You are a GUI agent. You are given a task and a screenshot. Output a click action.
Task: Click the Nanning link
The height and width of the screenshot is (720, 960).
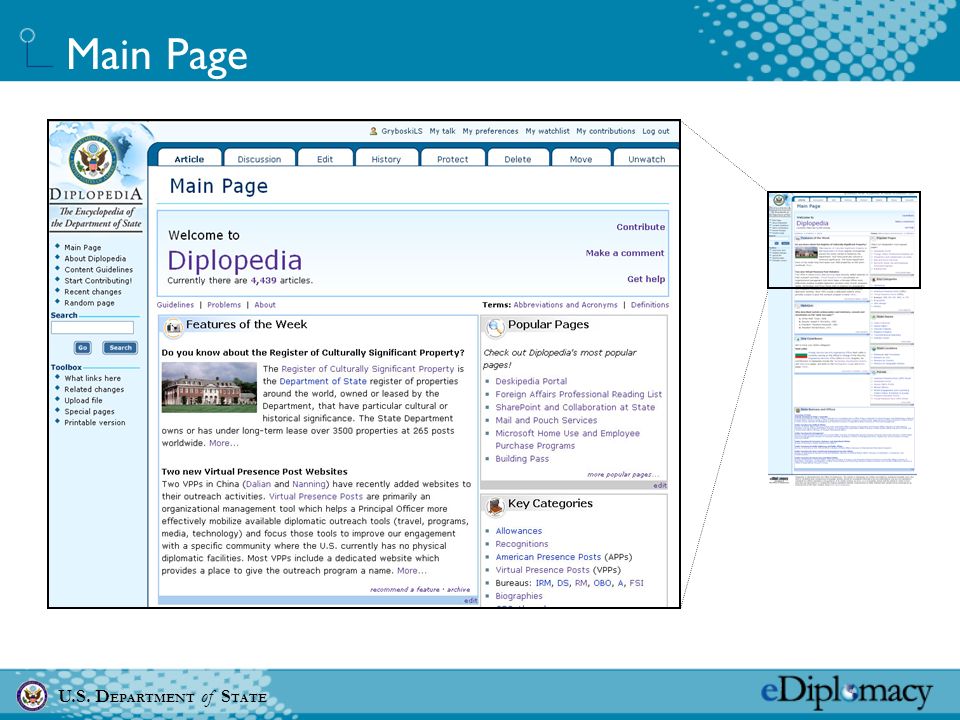pyautogui.click(x=309, y=484)
